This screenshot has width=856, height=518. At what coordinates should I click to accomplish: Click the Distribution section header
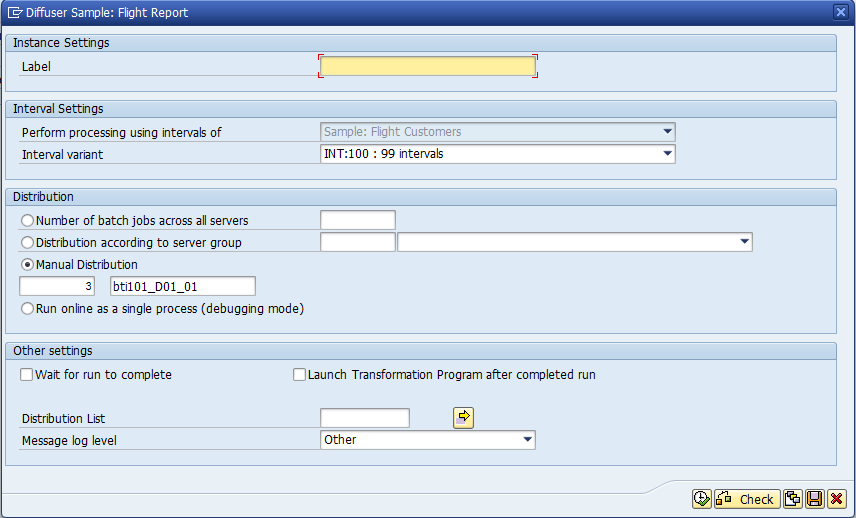coord(421,197)
